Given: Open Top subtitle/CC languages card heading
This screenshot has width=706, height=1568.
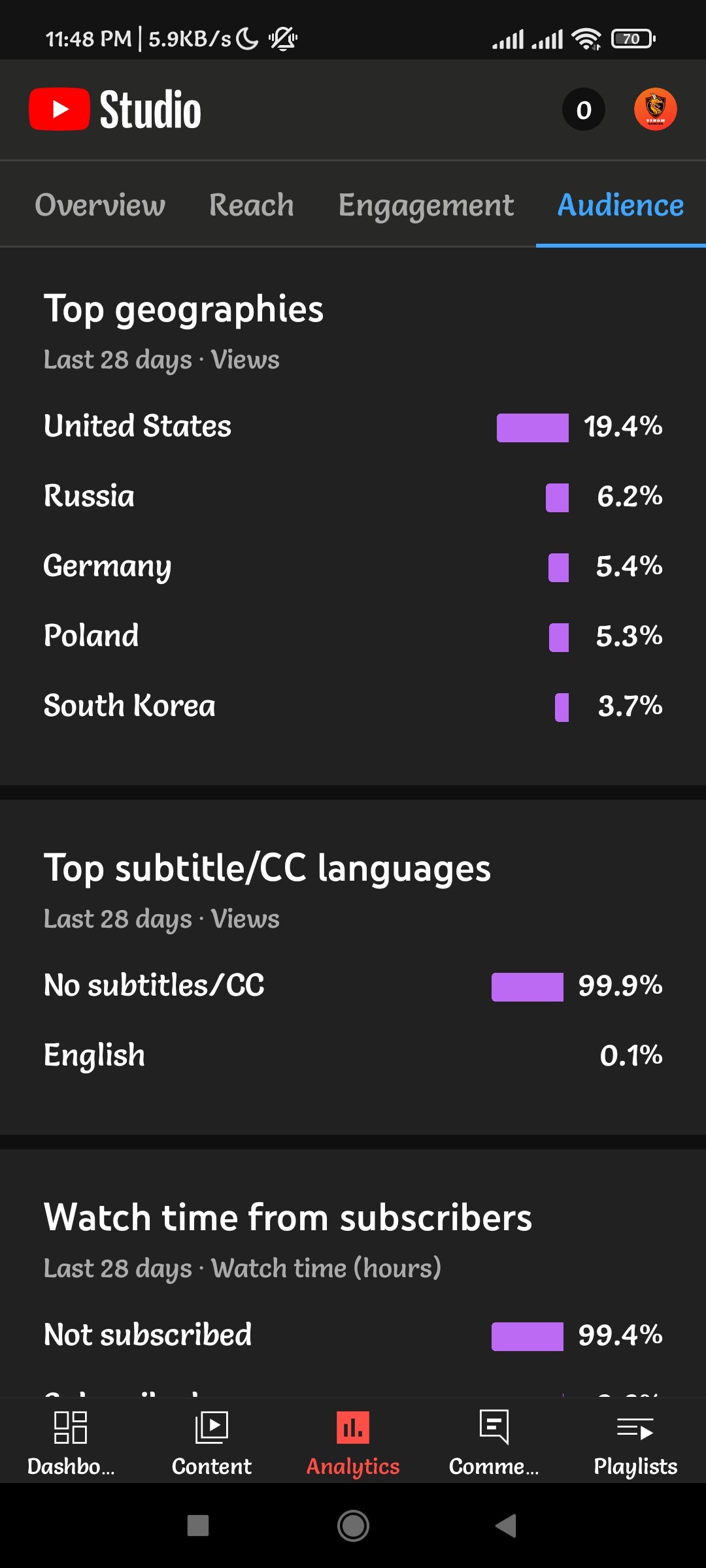Looking at the screenshot, I should [x=267, y=868].
